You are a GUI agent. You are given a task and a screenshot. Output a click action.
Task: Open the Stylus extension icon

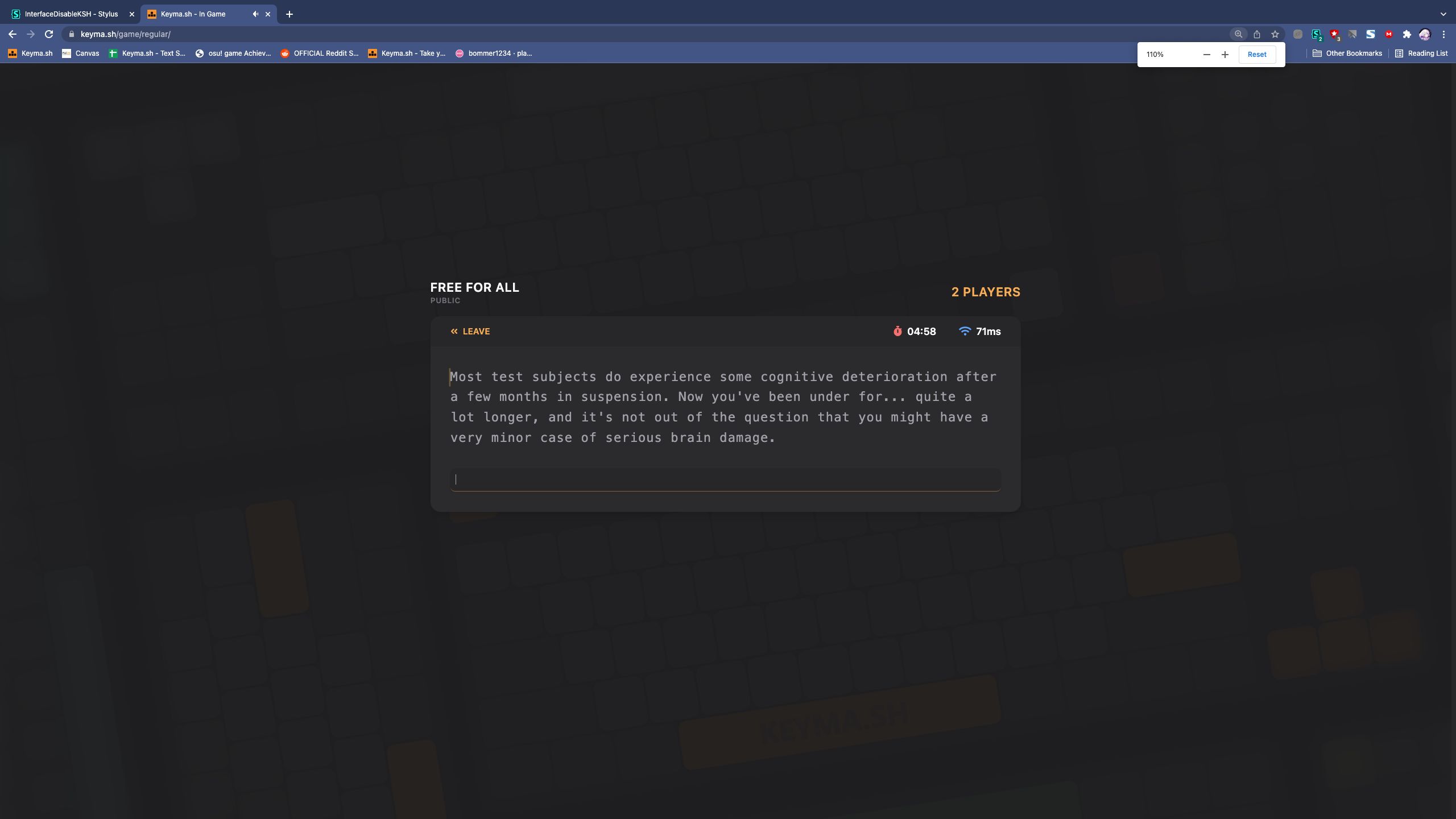tap(1316, 34)
